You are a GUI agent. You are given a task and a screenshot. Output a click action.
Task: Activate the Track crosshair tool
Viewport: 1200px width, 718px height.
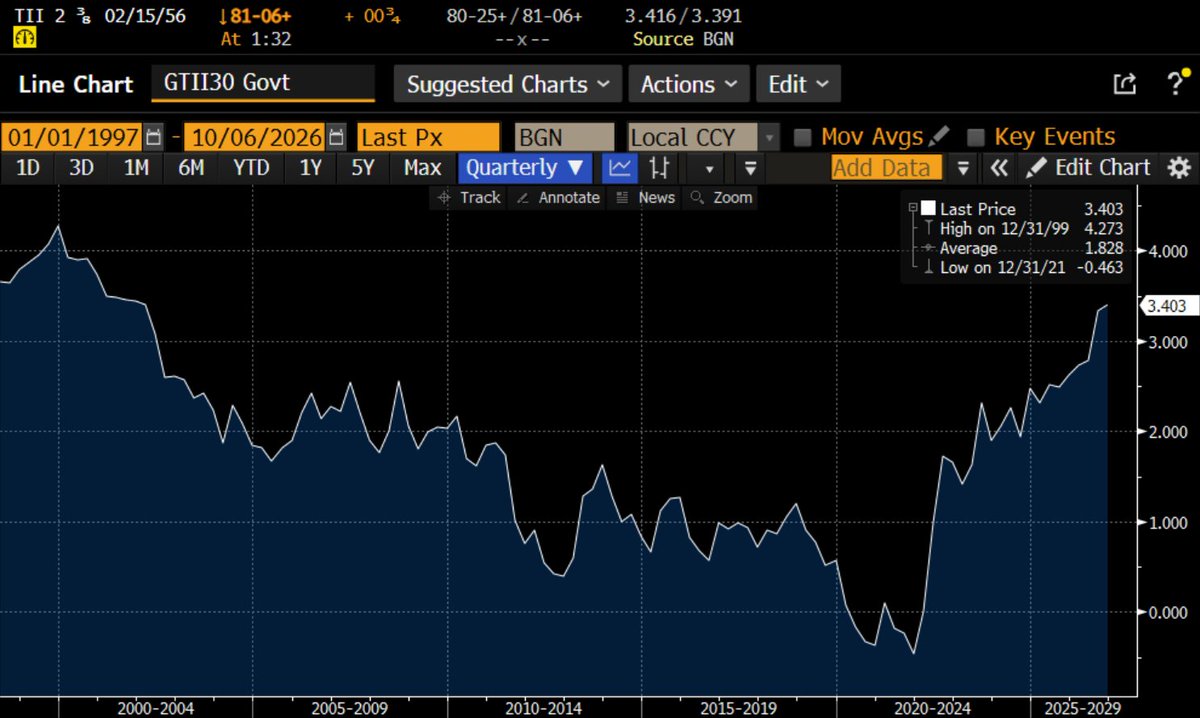pos(467,198)
